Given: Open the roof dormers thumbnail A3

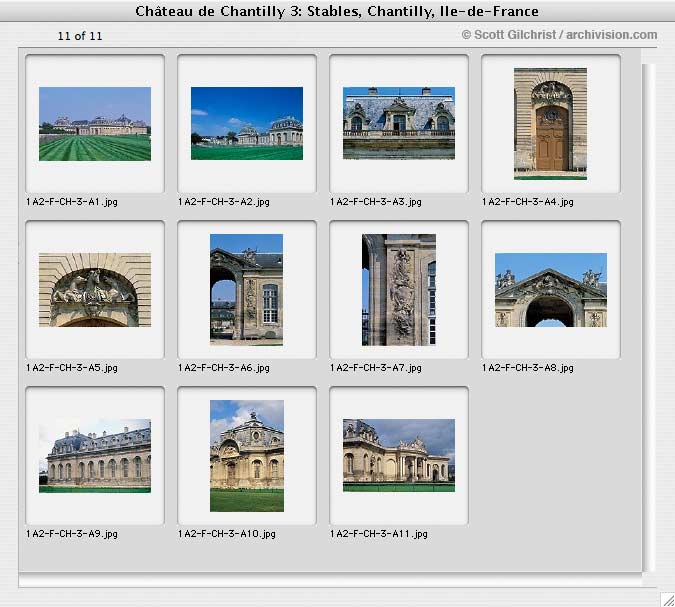Looking at the screenshot, I should click(399, 123).
